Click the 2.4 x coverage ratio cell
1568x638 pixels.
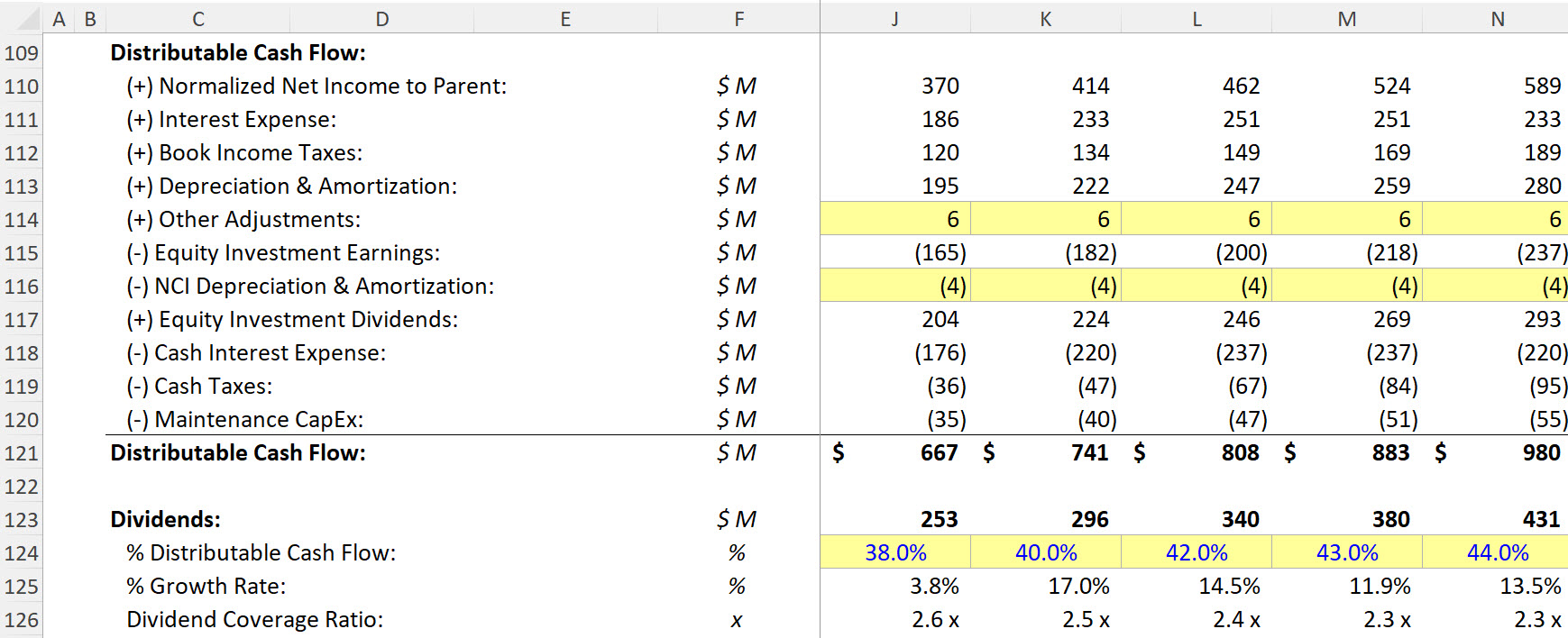click(x=1197, y=620)
